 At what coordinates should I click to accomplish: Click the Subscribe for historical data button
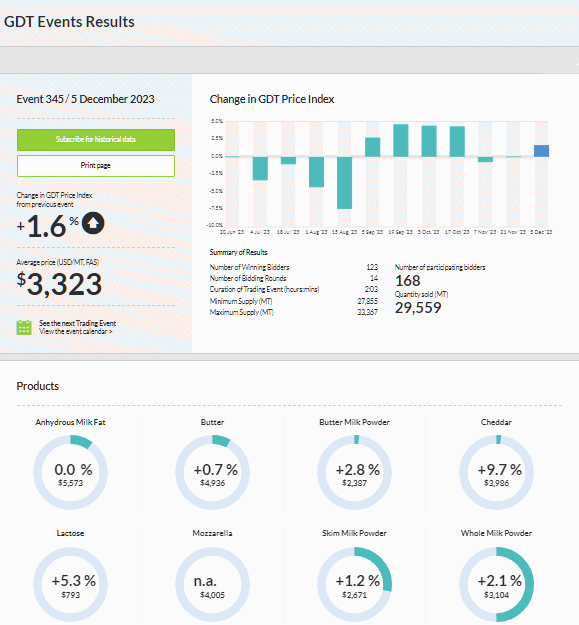pyautogui.click(x=96, y=140)
